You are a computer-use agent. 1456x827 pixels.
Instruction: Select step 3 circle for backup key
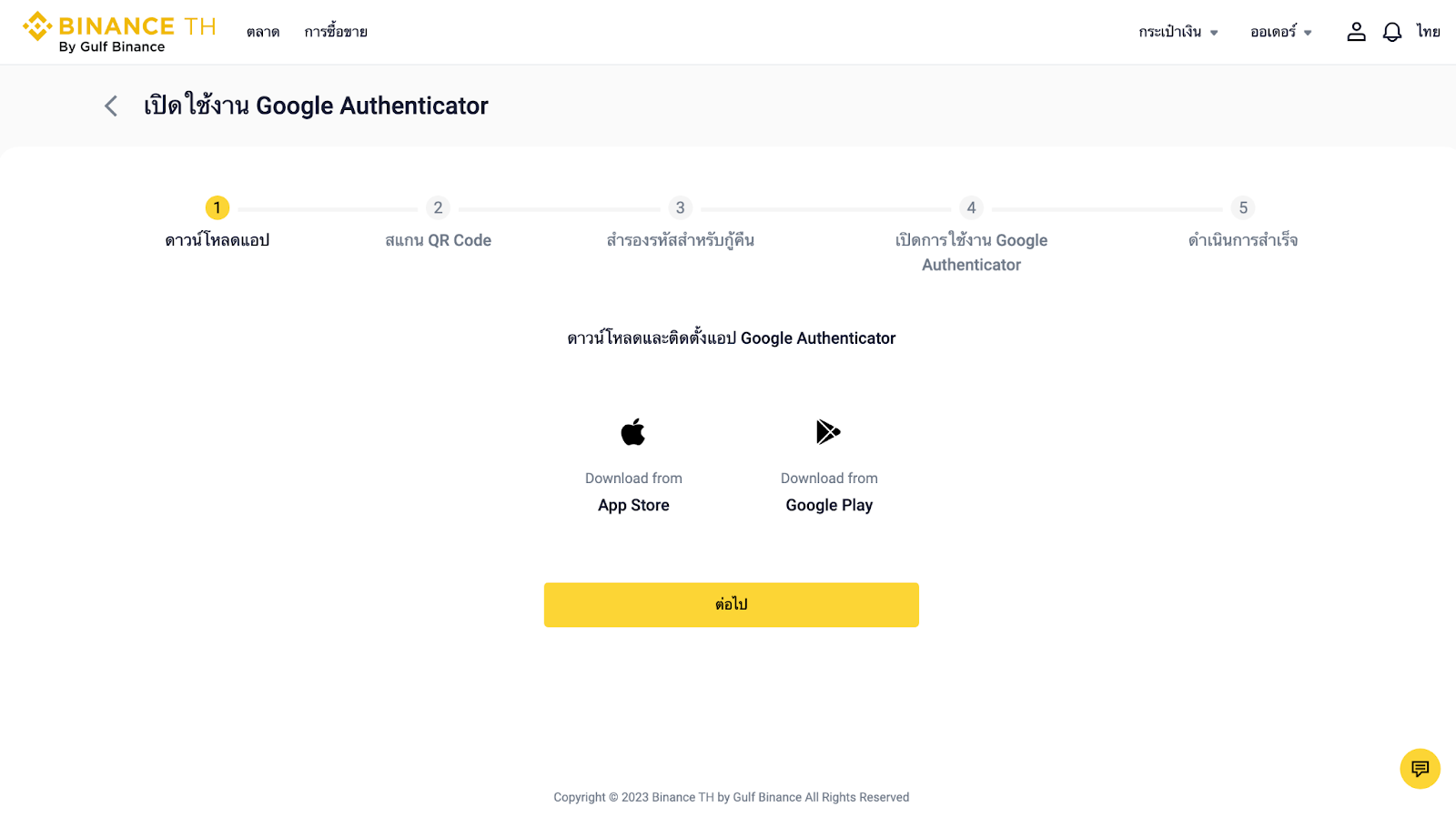(680, 208)
